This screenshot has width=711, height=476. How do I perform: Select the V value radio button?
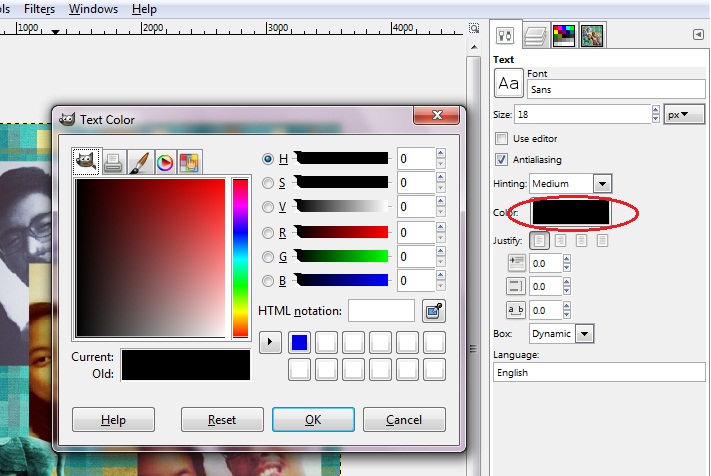pos(268,207)
